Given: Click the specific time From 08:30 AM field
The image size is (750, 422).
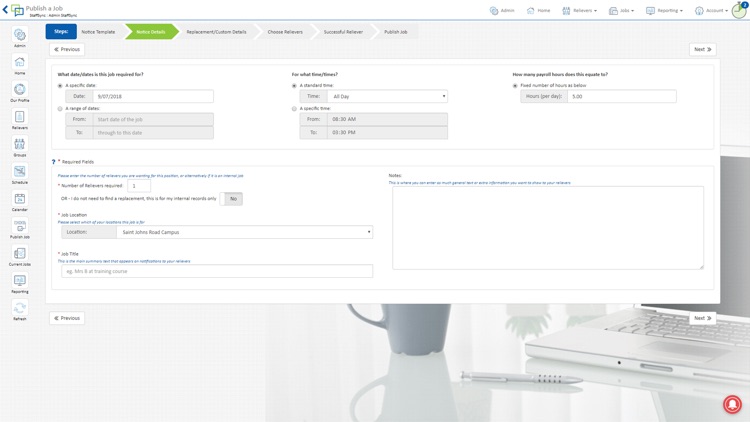Looking at the screenshot, I should coord(387,119).
